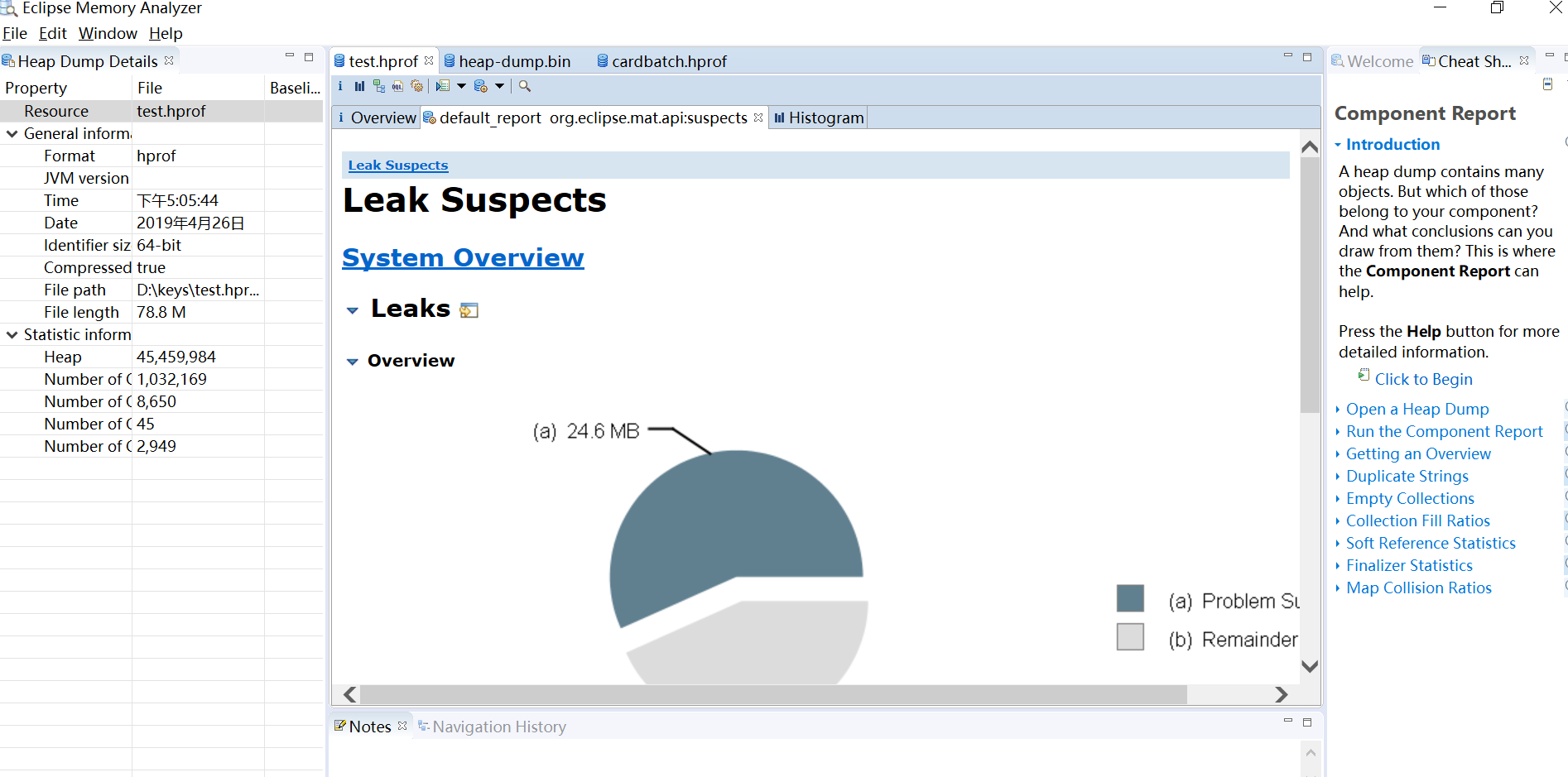1568x777 pixels.
Task: Open the Thread Overview gear icon
Action: [x=417, y=86]
